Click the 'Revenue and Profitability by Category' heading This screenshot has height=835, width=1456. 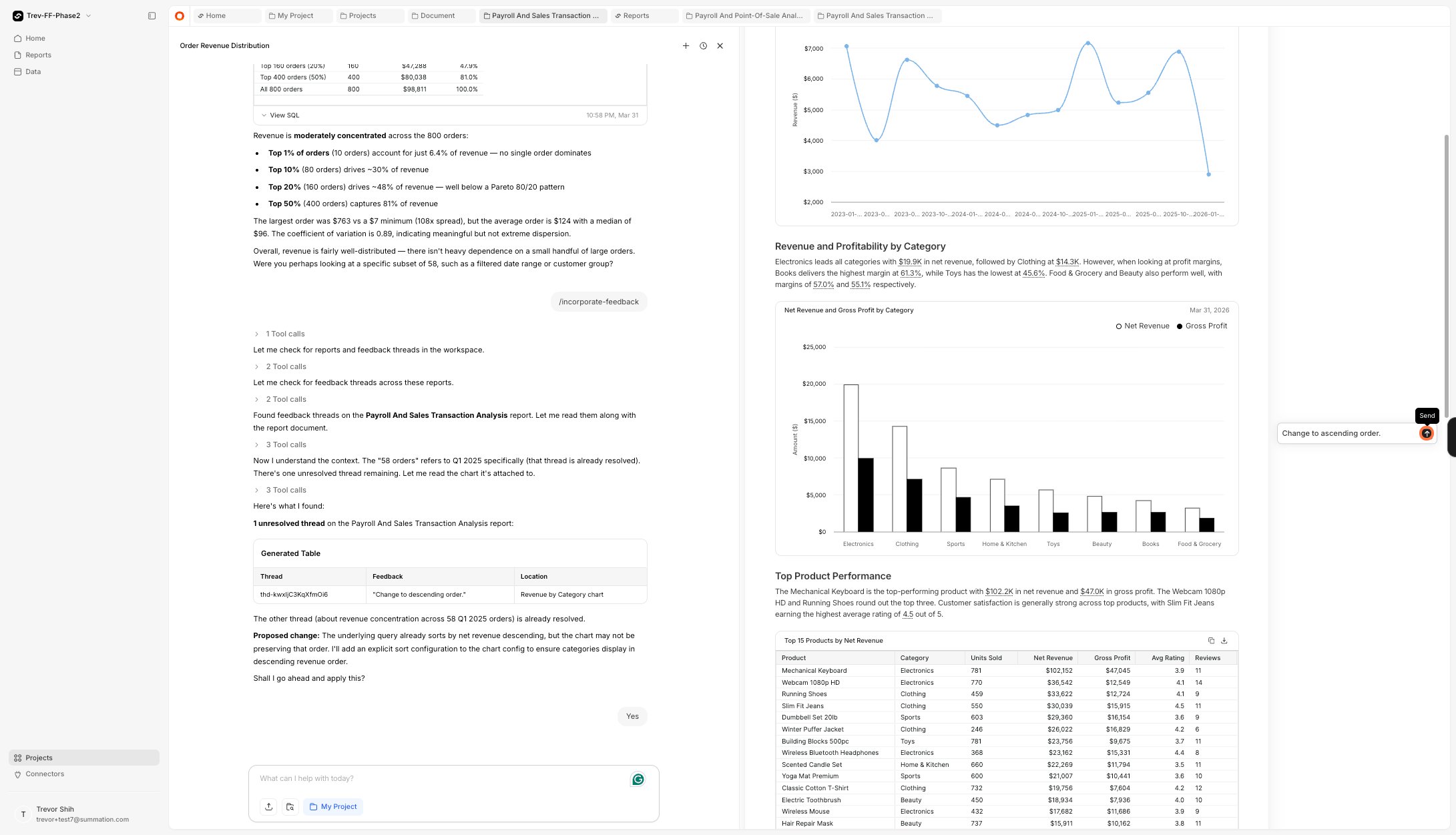tap(860, 246)
